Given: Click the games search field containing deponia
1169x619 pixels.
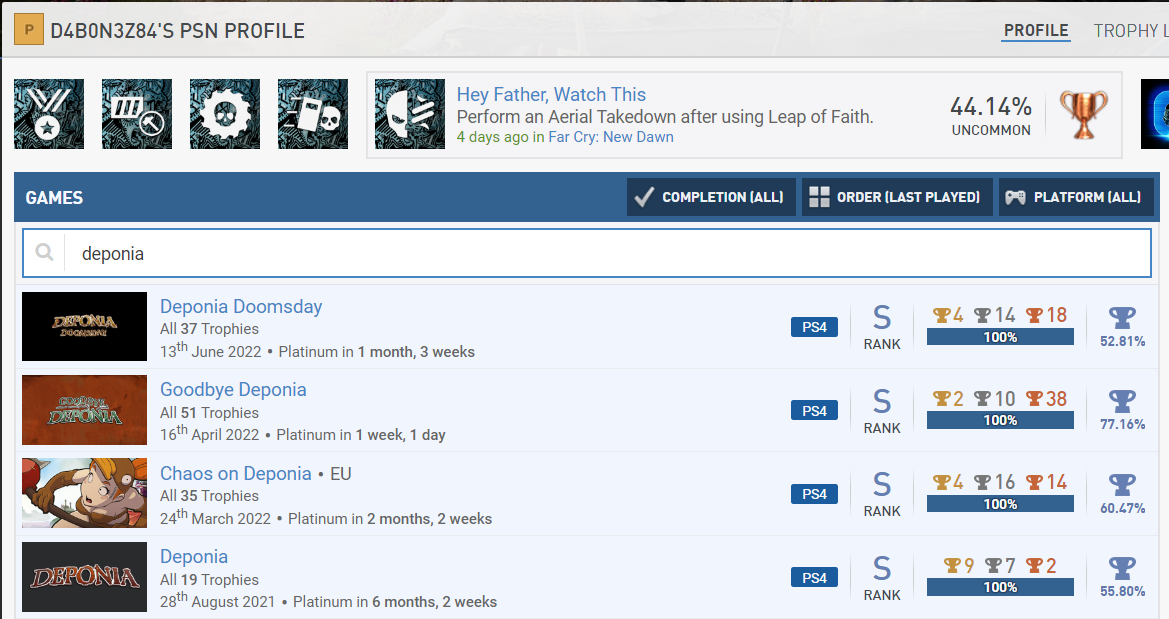Looking at the screenshot, I should (587, 254).
